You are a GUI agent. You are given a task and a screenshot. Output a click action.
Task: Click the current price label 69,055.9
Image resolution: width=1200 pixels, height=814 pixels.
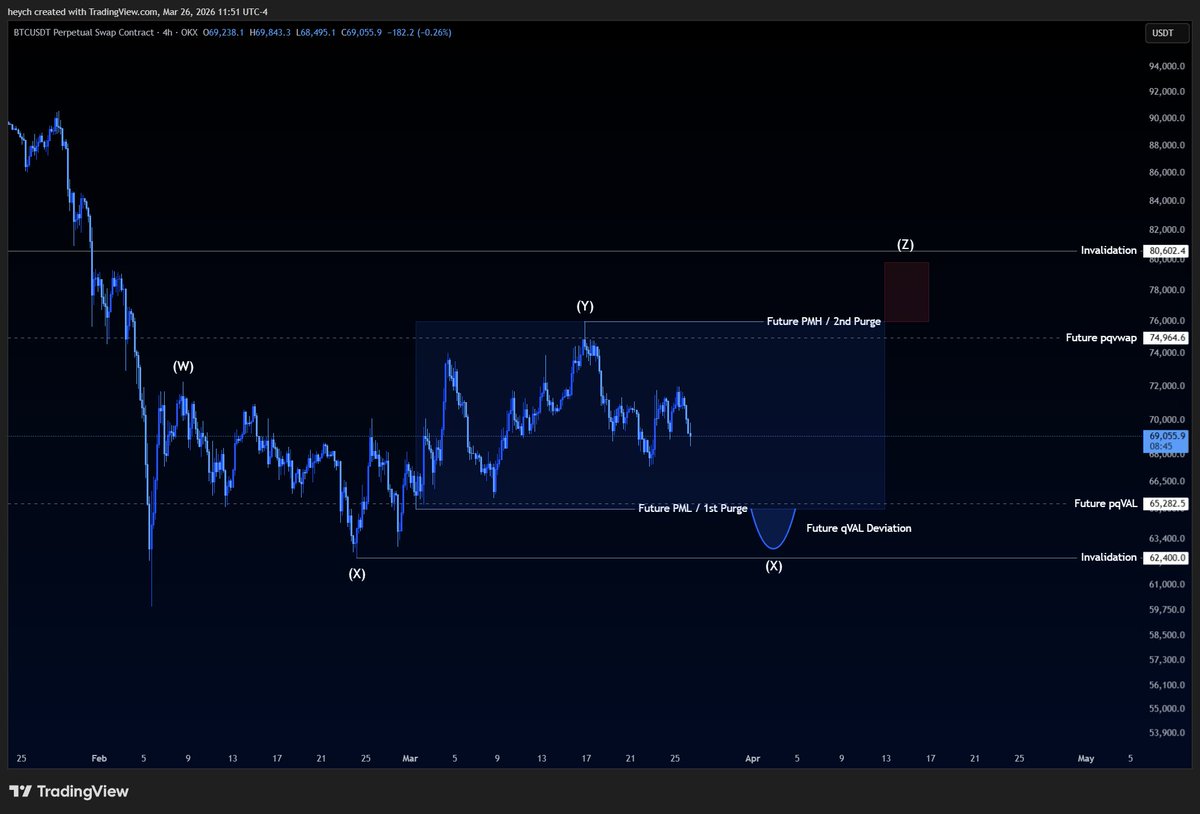pos(1167,441)
